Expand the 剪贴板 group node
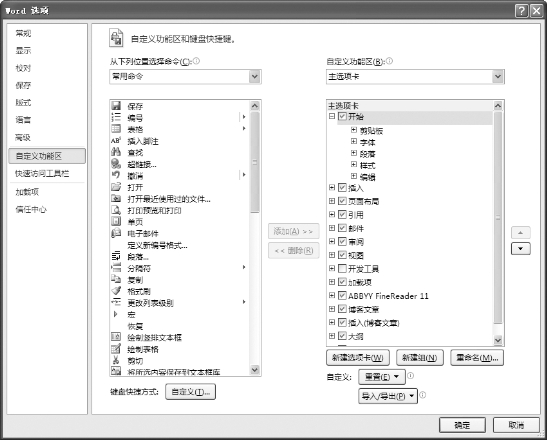 [354, 130]
